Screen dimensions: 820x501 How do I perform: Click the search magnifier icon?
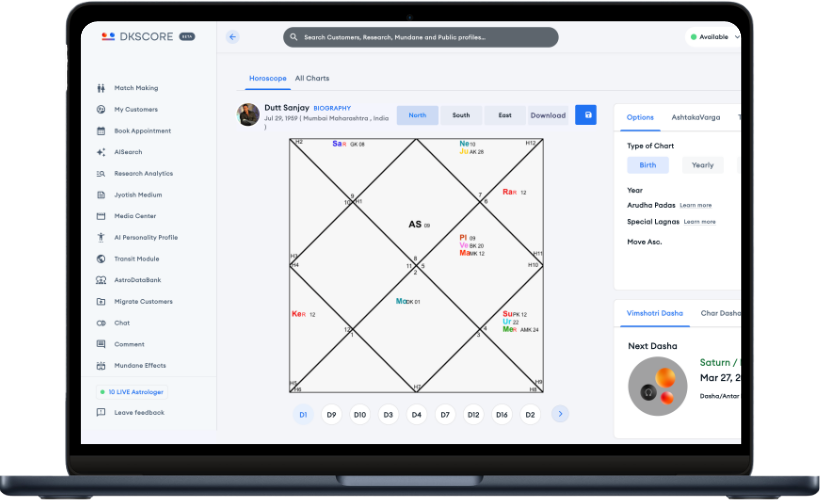[x=293, y=37]
